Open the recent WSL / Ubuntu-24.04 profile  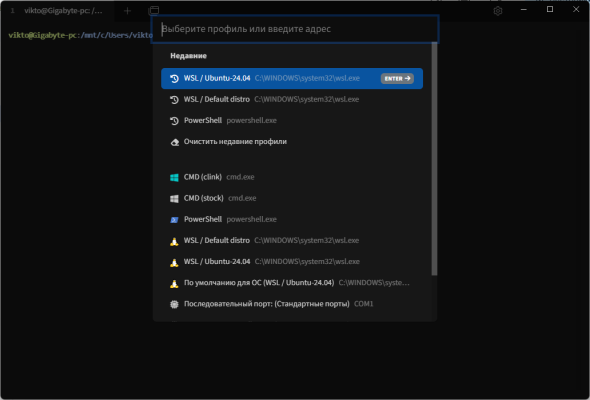292,78
